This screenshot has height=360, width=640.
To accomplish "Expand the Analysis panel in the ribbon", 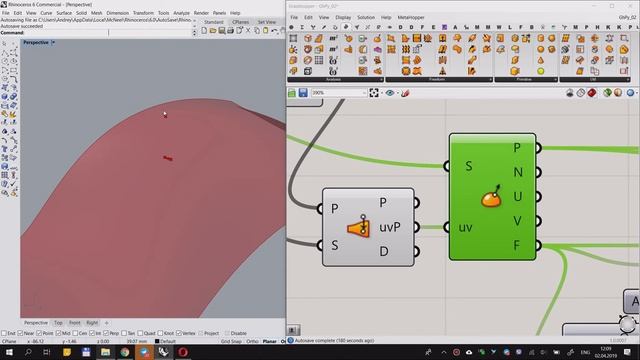I will pyautogui.click(x=381, y=80).
